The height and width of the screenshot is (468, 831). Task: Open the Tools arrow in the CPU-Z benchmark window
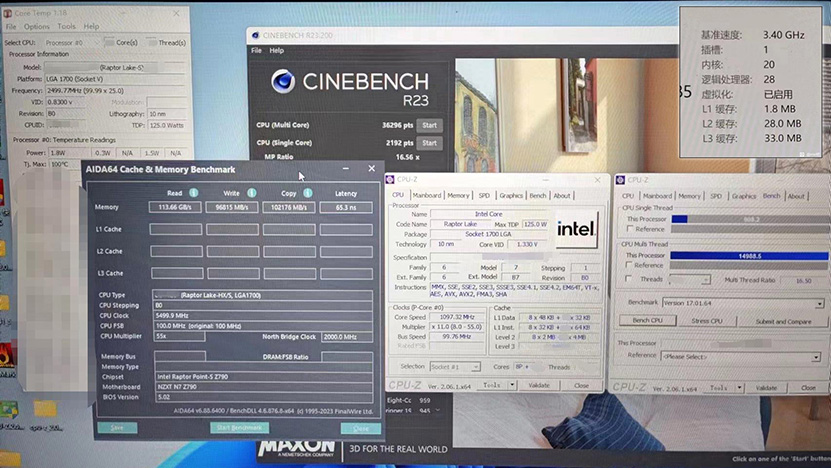tap(739, 388)
